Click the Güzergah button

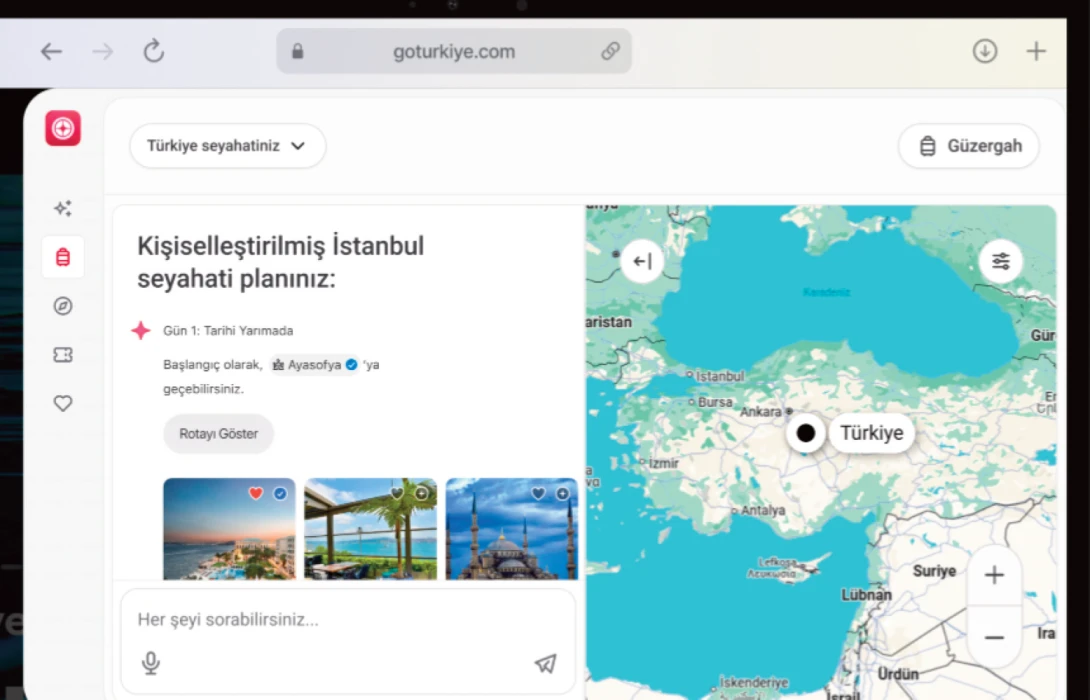point(968,146)
